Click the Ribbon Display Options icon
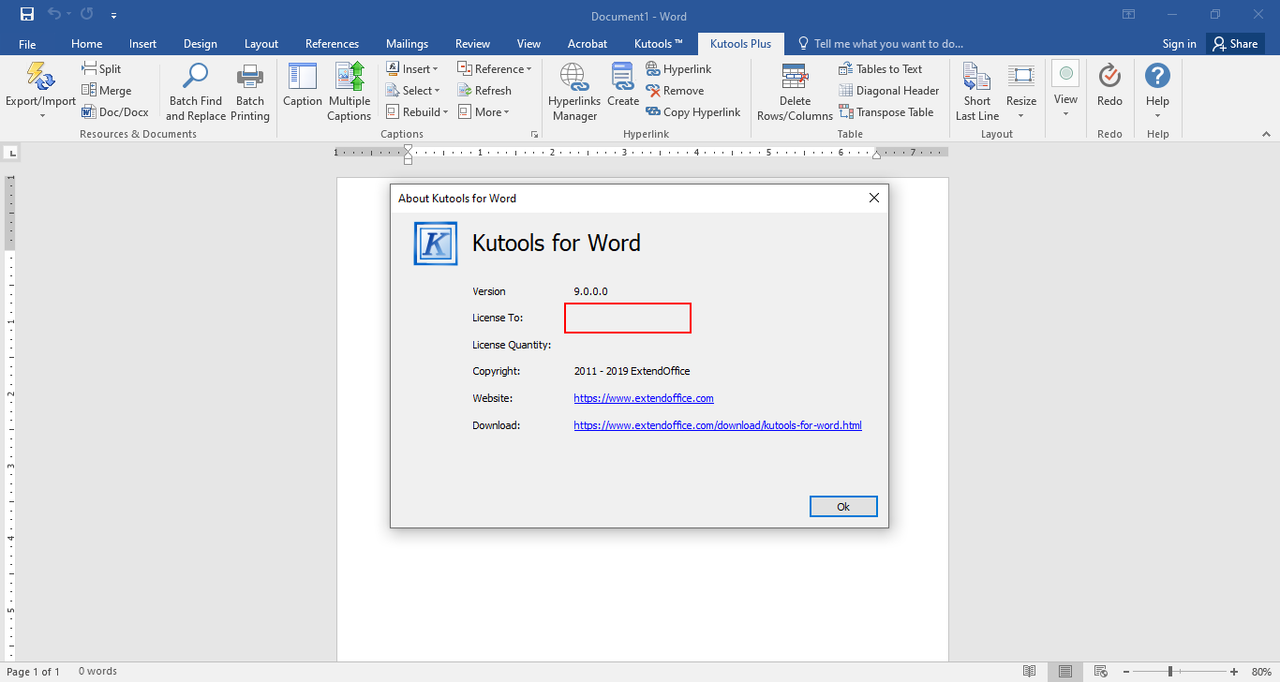Image resolution: width=1280 pixels, height=682 pixels. click(x=1128, y=15)
